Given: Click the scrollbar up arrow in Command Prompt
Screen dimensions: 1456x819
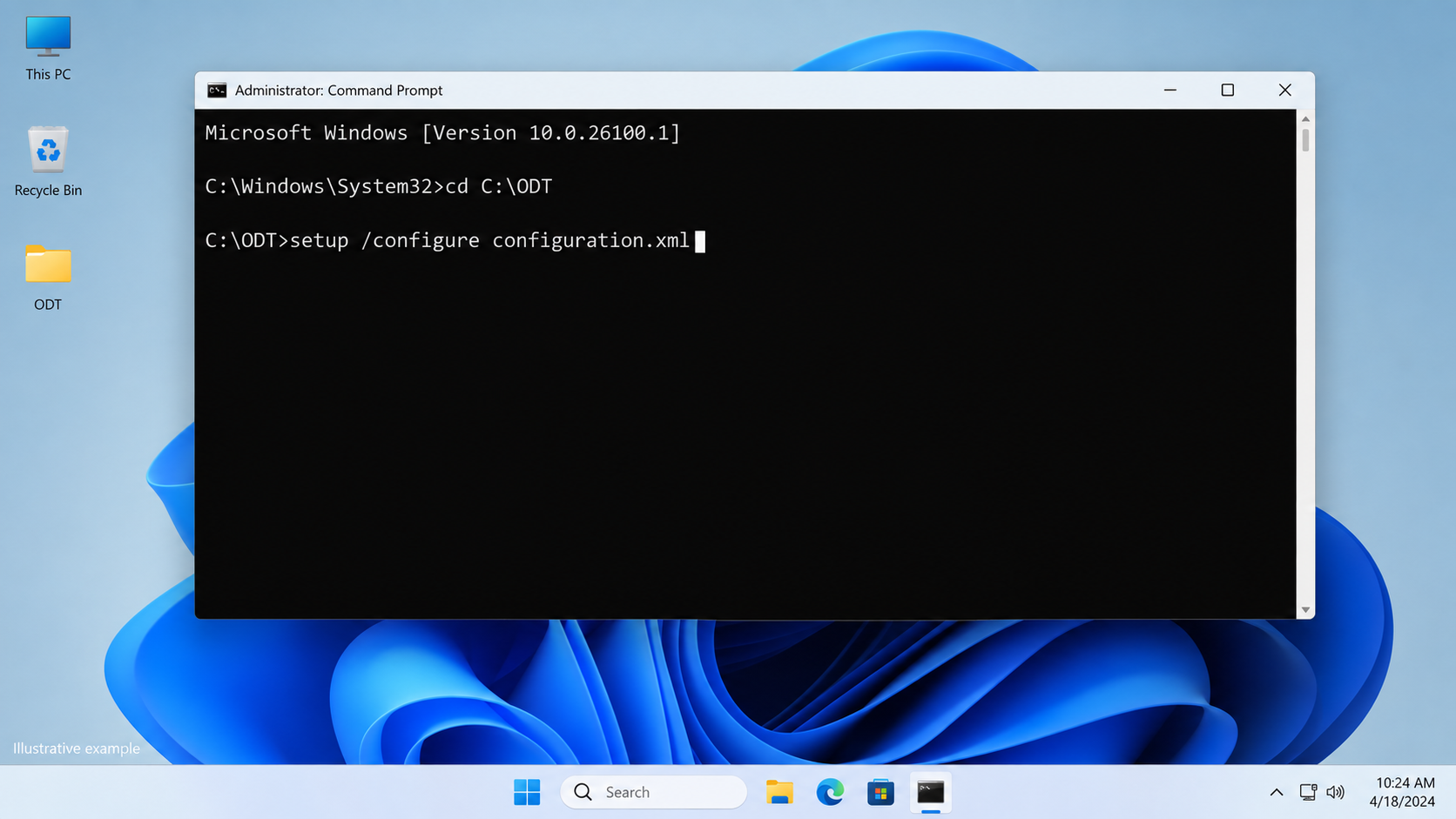Looking at the screenshot, I should (1305, 118).
